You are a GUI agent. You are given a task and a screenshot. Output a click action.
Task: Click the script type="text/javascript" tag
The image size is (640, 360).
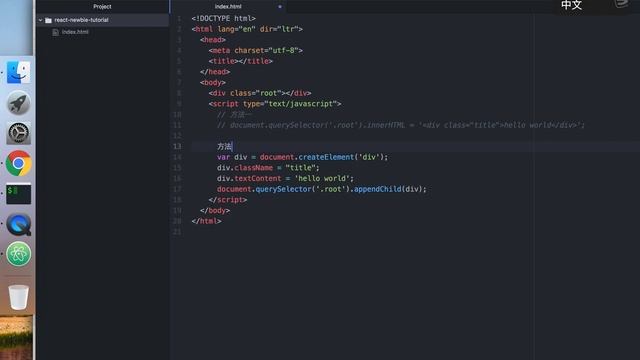point(275,104)
